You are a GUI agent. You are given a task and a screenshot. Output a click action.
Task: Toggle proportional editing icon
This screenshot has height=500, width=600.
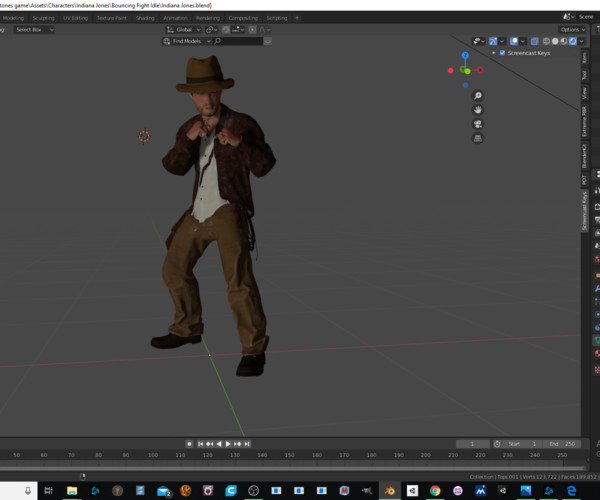coord(252,29)
